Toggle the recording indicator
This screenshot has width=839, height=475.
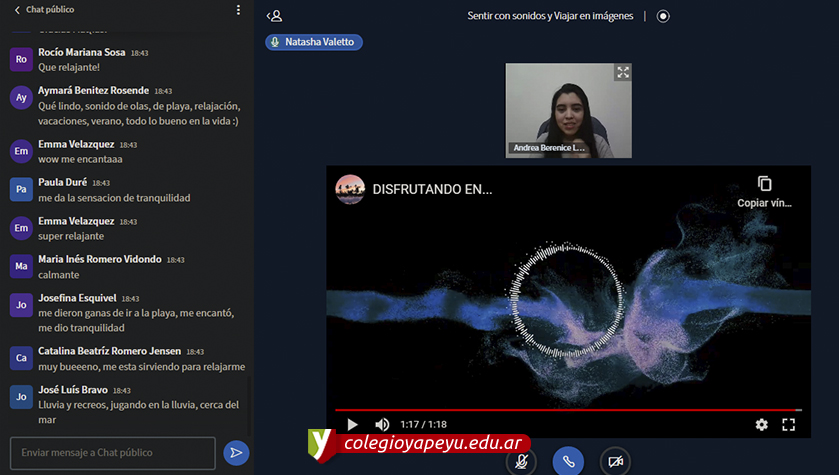(x=663, y=16)
